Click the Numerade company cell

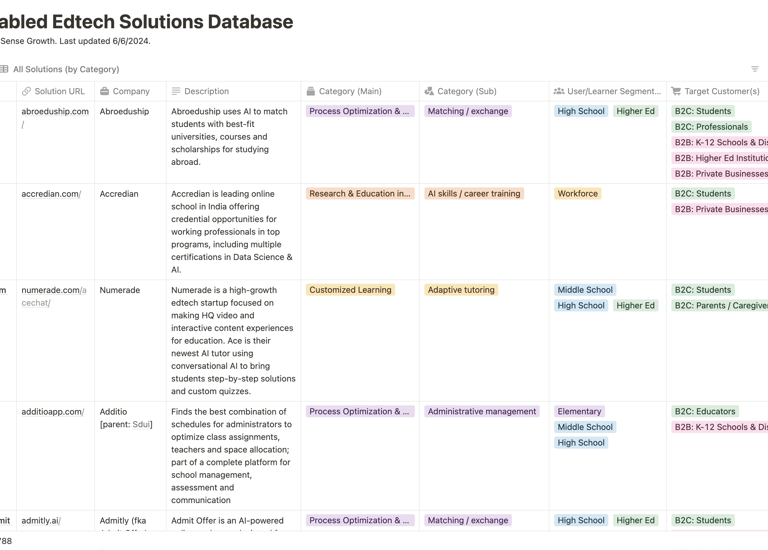coord(120,290)
